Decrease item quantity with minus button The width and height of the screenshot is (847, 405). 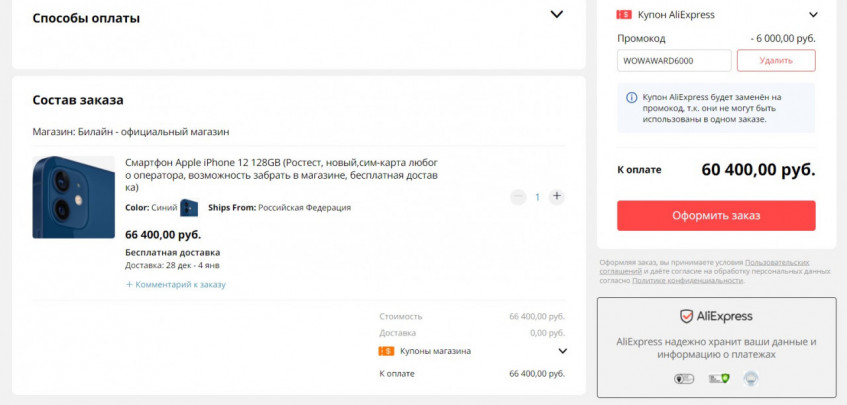[x=518, y=196]
